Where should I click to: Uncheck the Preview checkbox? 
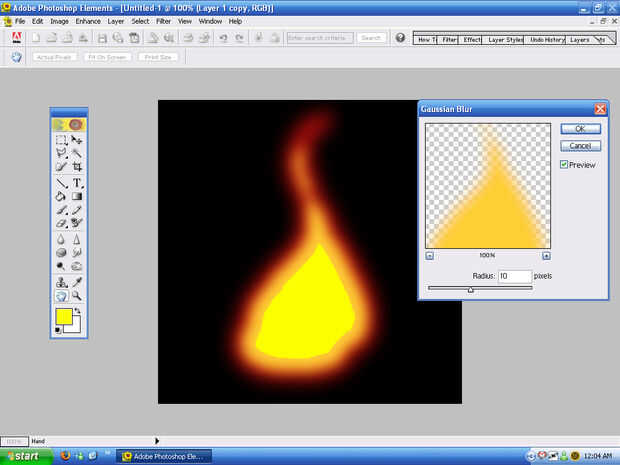564,164
